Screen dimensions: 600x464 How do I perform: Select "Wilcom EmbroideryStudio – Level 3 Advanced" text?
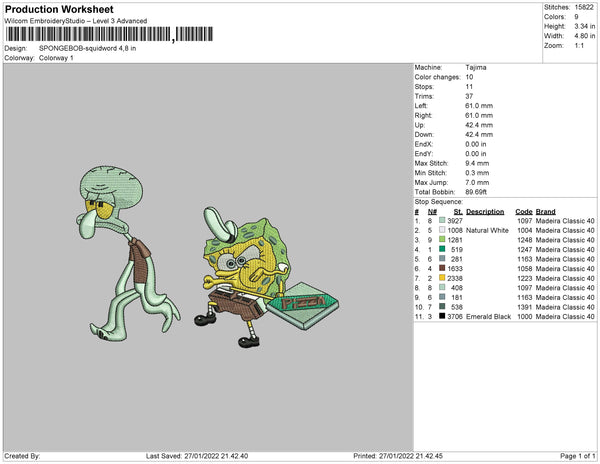point(76,21)
